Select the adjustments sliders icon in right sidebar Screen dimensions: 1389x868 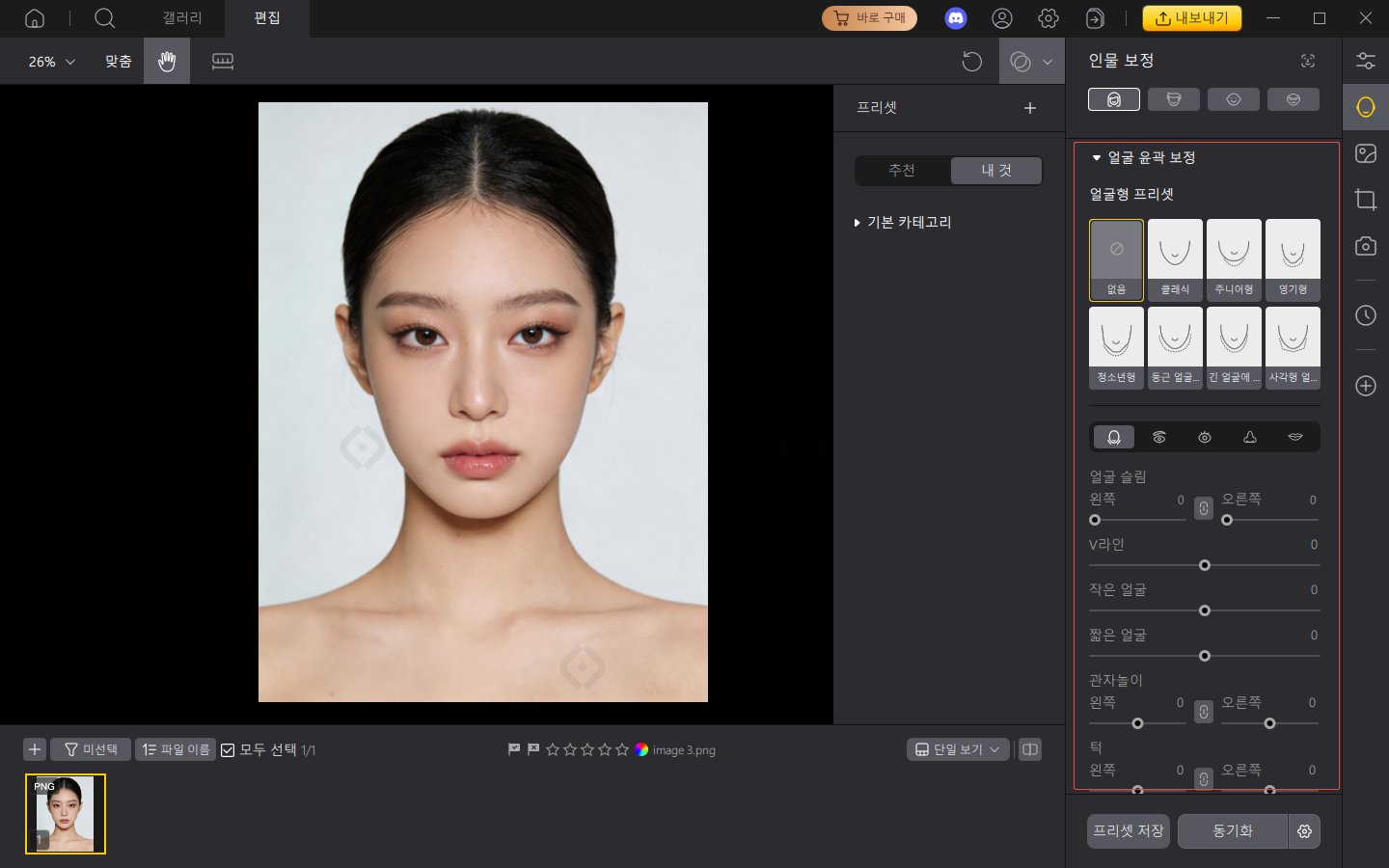[1365, 60]
